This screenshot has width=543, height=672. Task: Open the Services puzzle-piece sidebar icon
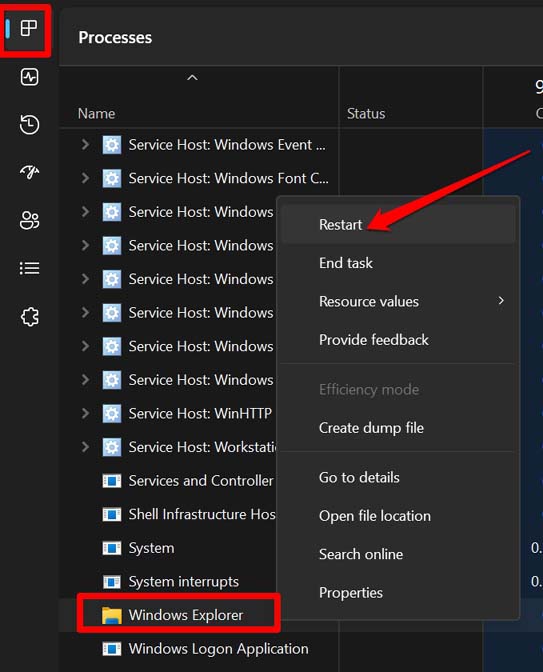(x=30, y=317)
